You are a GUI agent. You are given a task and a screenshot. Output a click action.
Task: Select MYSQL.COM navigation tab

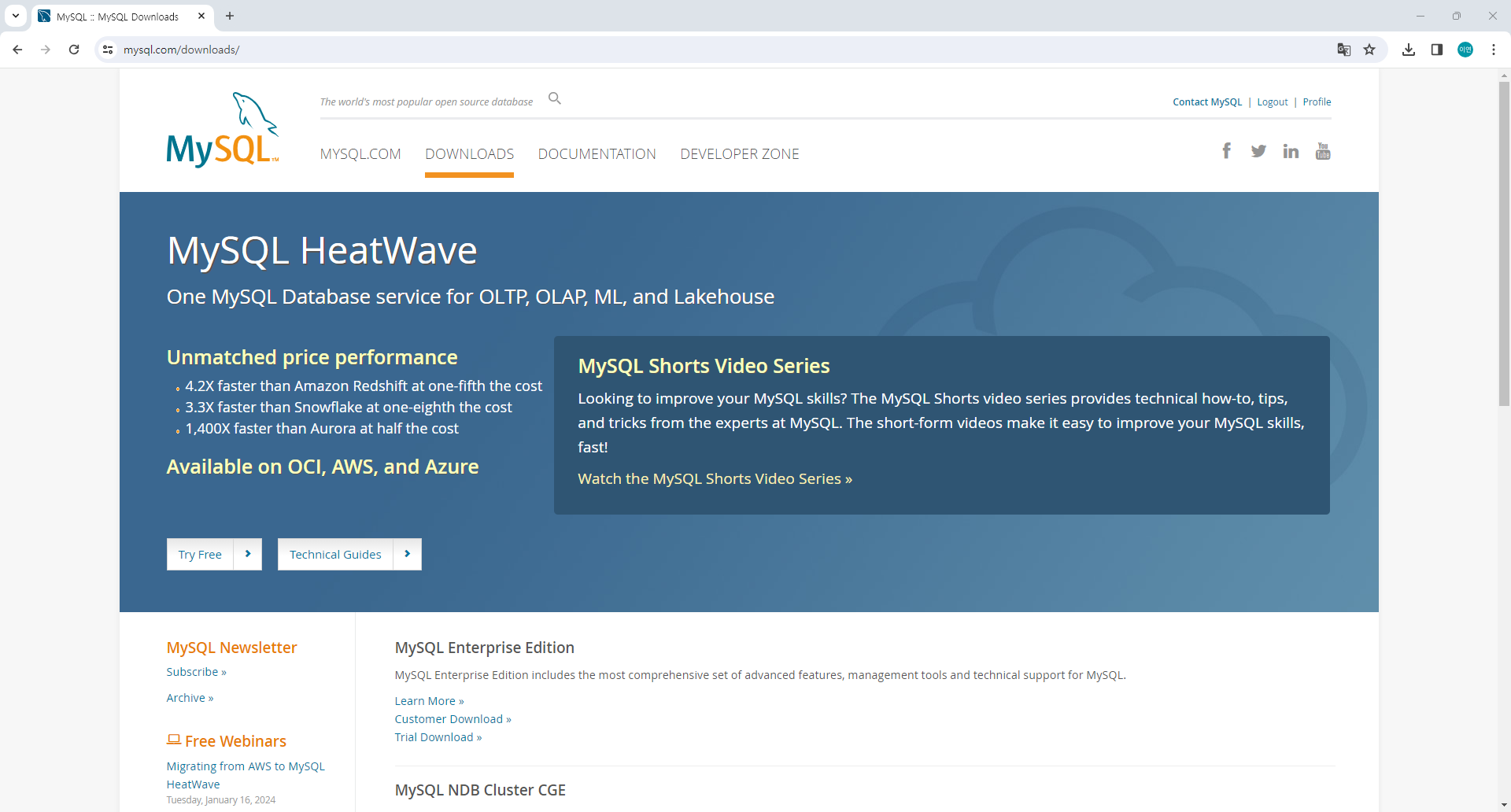(x=360, y=154)
